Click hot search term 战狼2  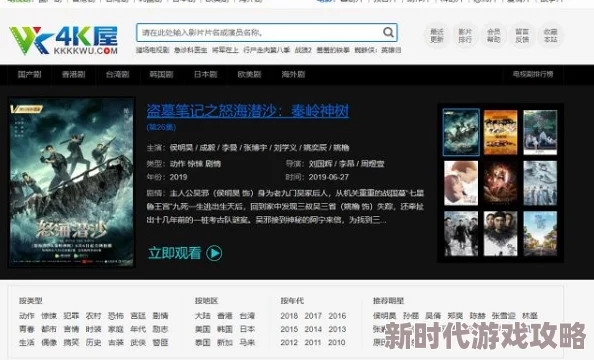pos(303,50)
